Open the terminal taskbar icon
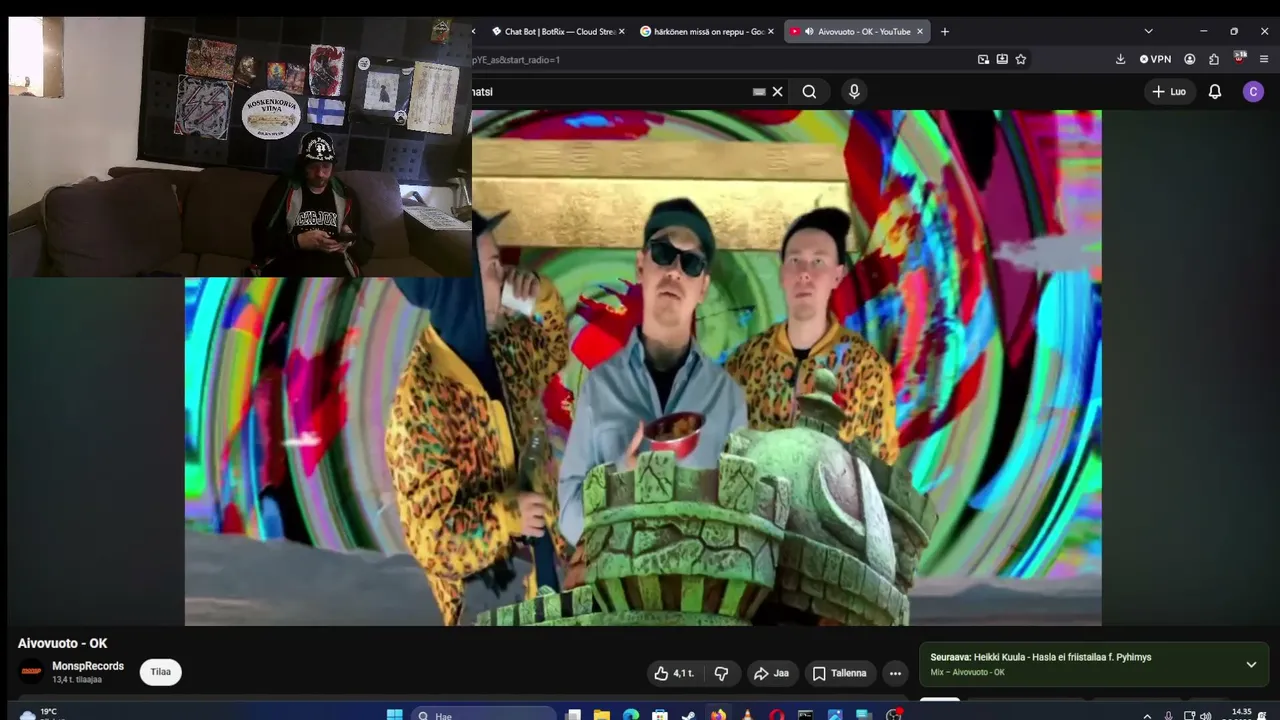Viewport: 1280px width, 720px height. (806, 715)
